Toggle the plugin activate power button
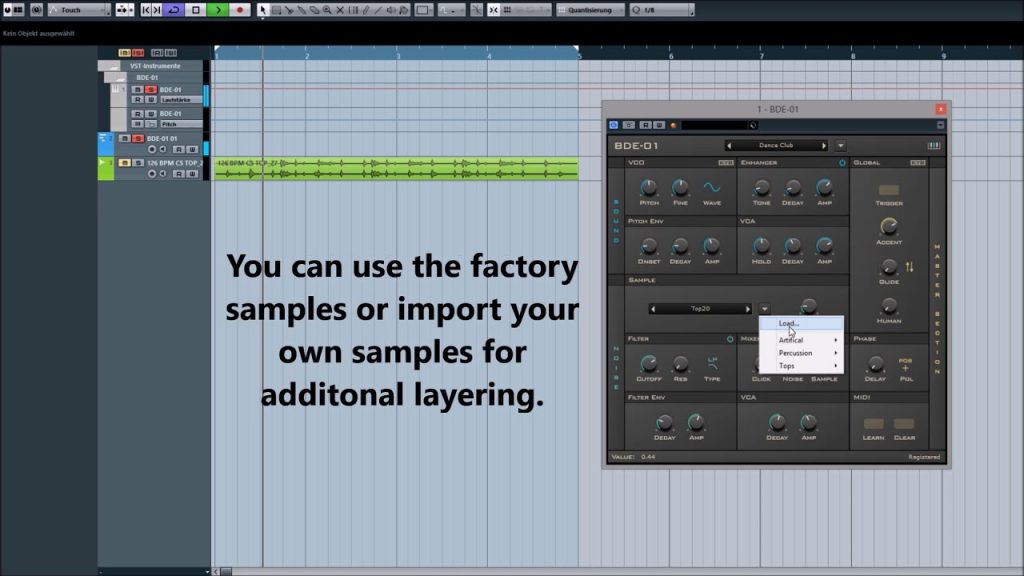 [613, 125]
